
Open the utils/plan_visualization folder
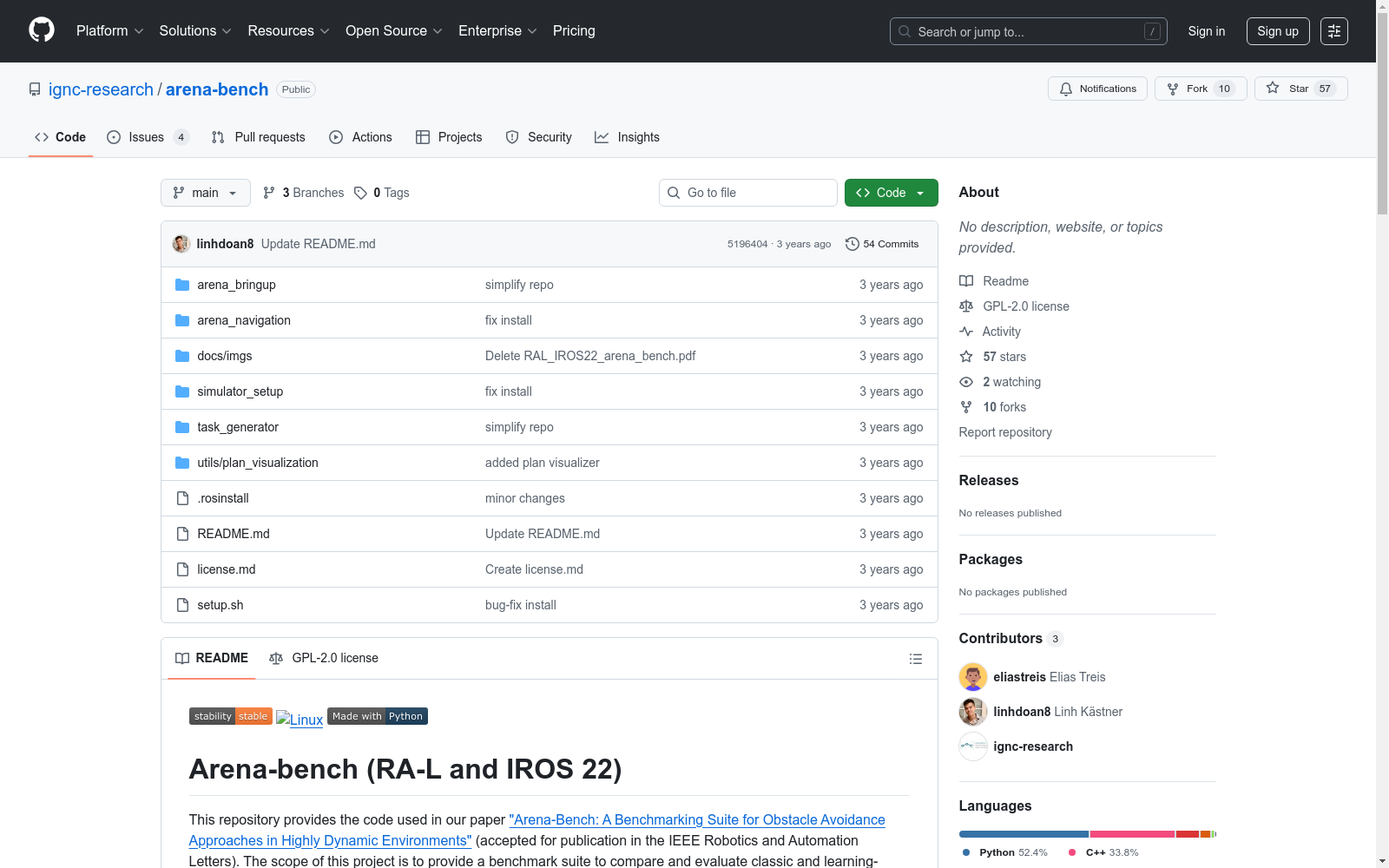pos(258,463)
